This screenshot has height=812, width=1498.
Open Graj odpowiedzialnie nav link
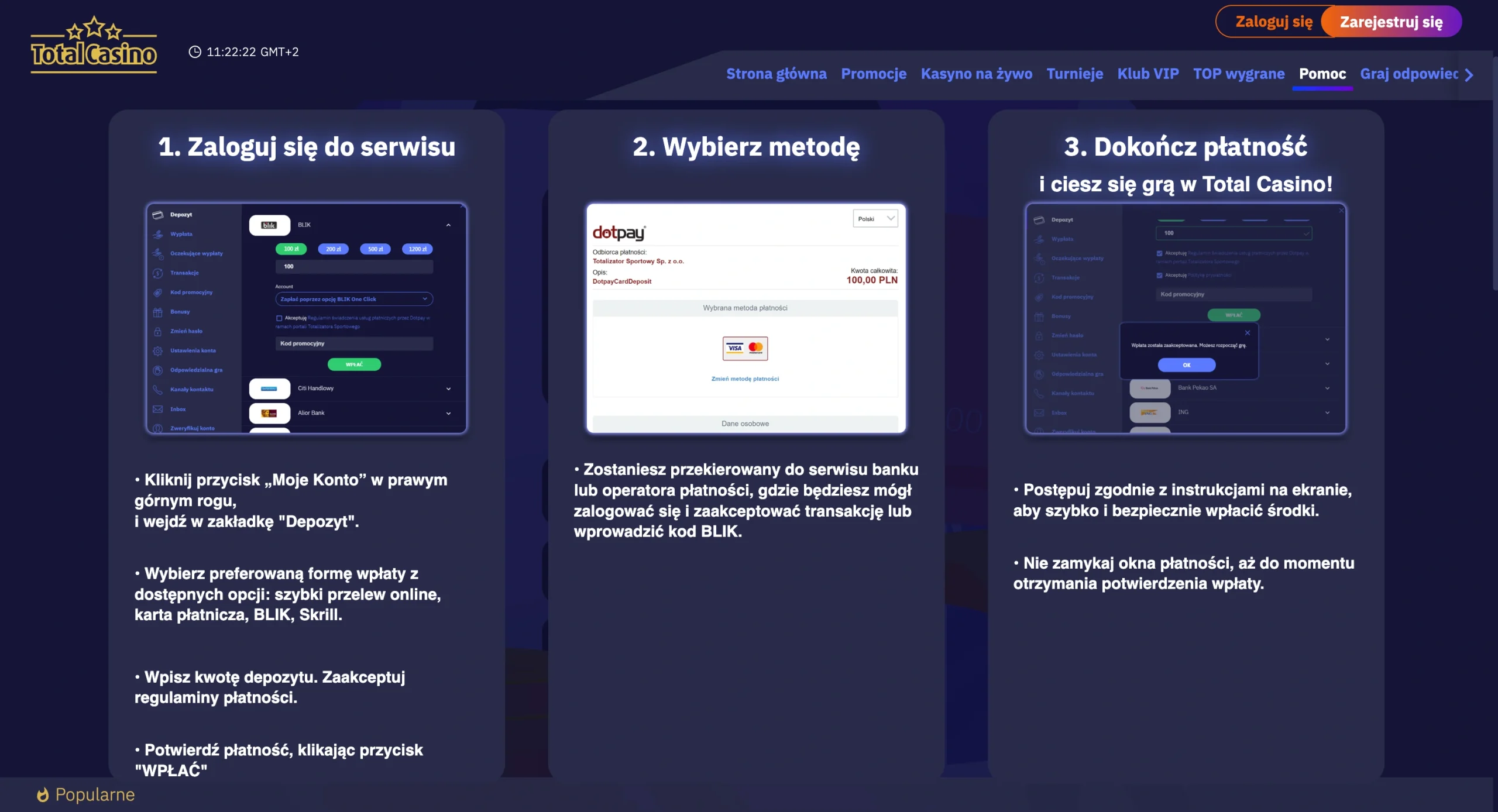pos(1409,74)
